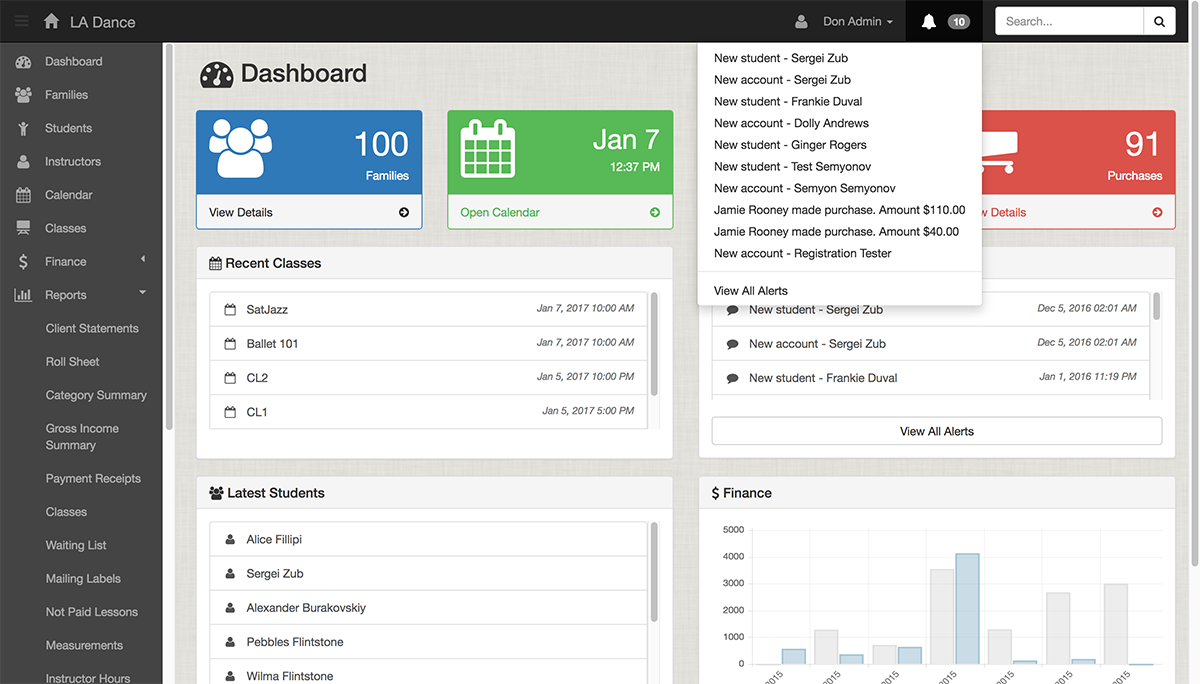Collapse the Reports sidebar submenu
This screenshot has height=684, width=1200.
click(x=143, y=293)
